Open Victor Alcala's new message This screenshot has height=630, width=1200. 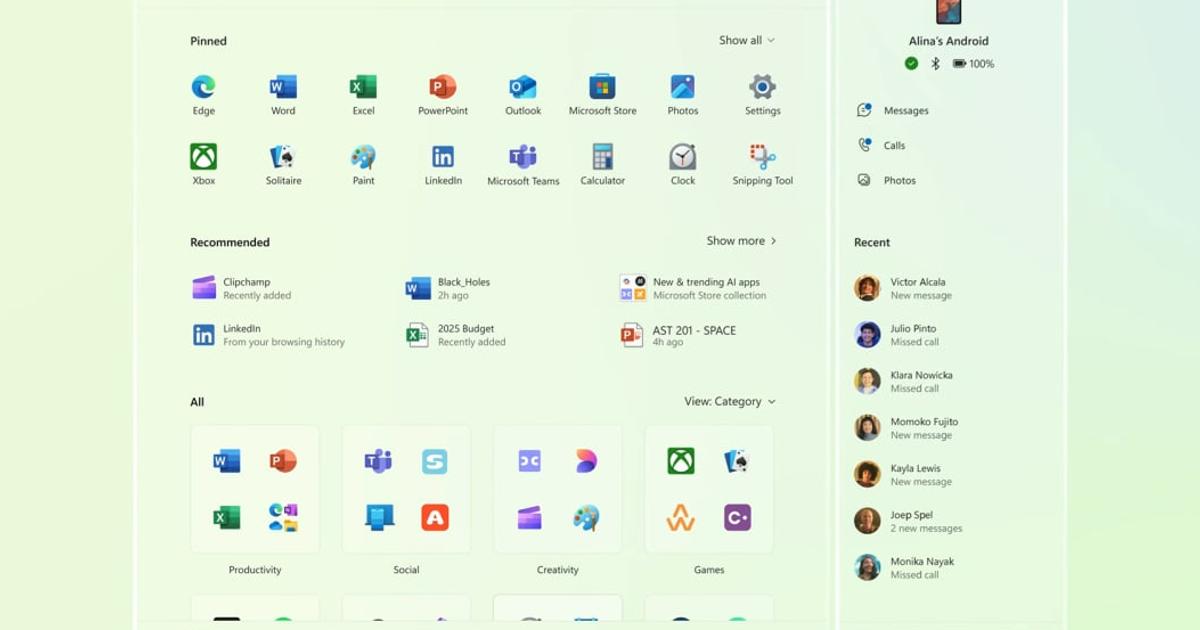tap(905, 288)
